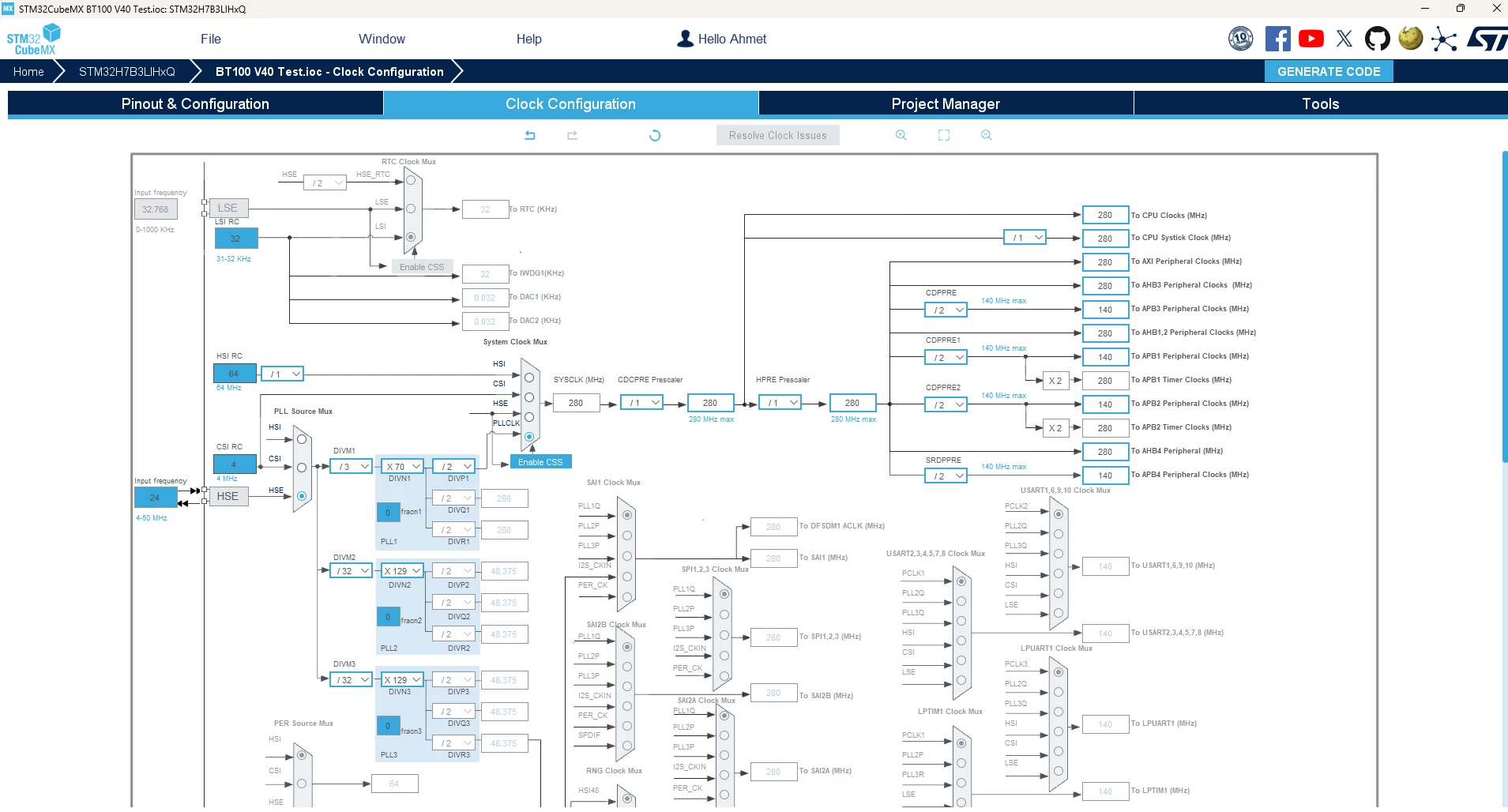Image resolution: width=1508 pixels, height=812 pixels.
Task: Select HSE in the System Clock Mux
Action: click(x=529, y=417)
